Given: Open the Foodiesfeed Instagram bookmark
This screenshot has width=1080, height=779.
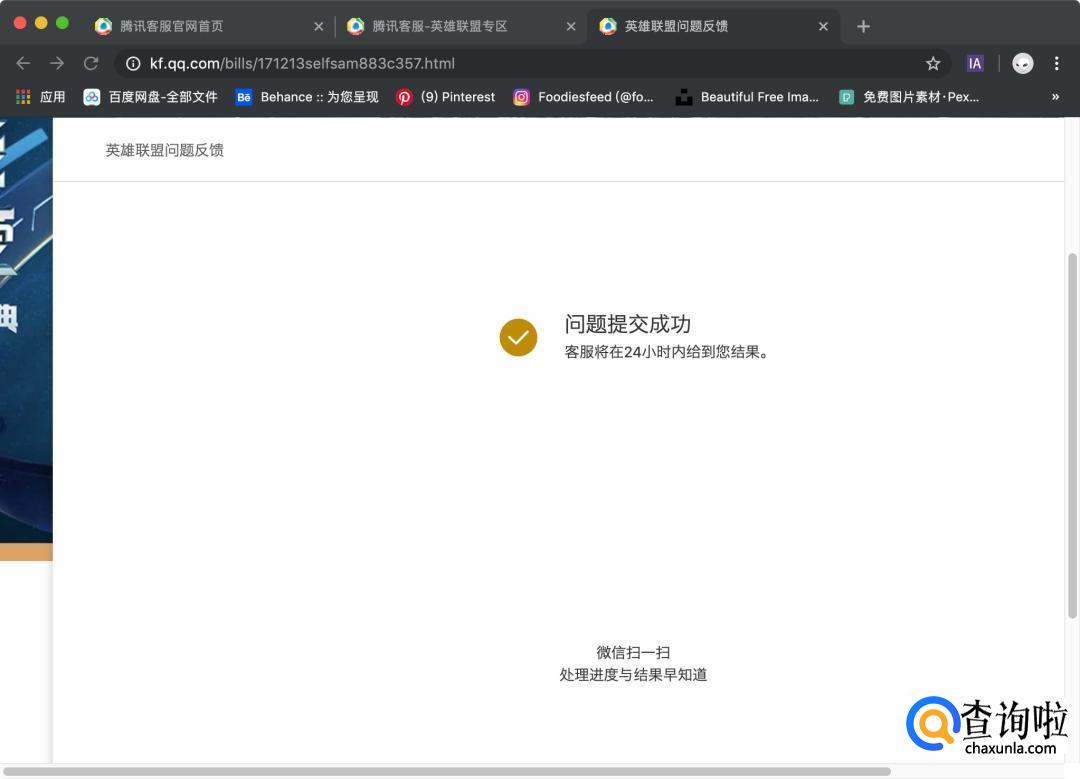Looking at the screenshot, I should 583,97.
